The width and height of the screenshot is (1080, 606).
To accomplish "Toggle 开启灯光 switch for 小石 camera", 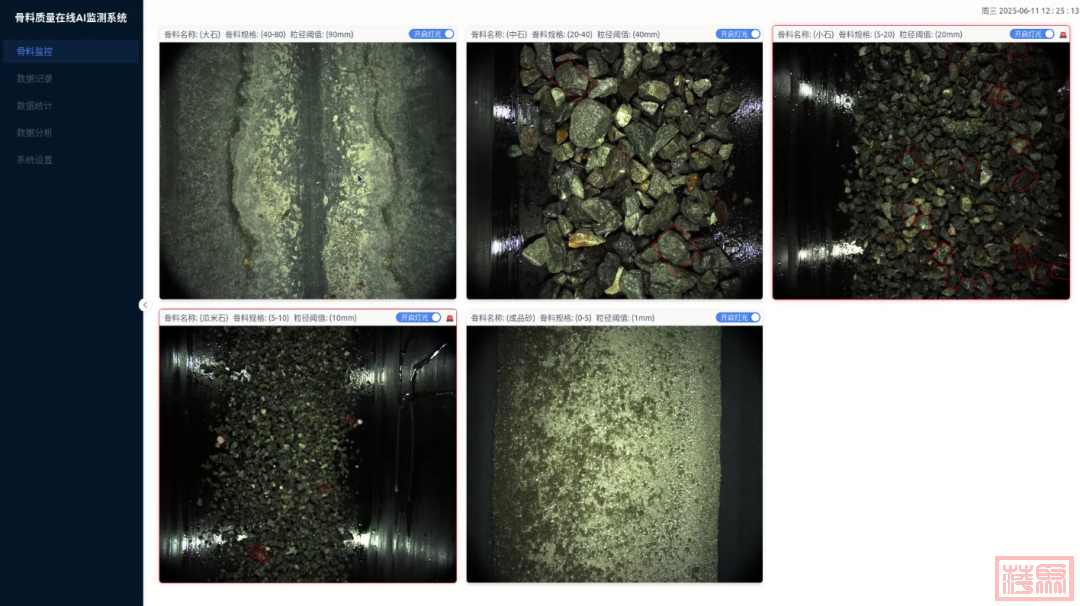I will 1033,34.
